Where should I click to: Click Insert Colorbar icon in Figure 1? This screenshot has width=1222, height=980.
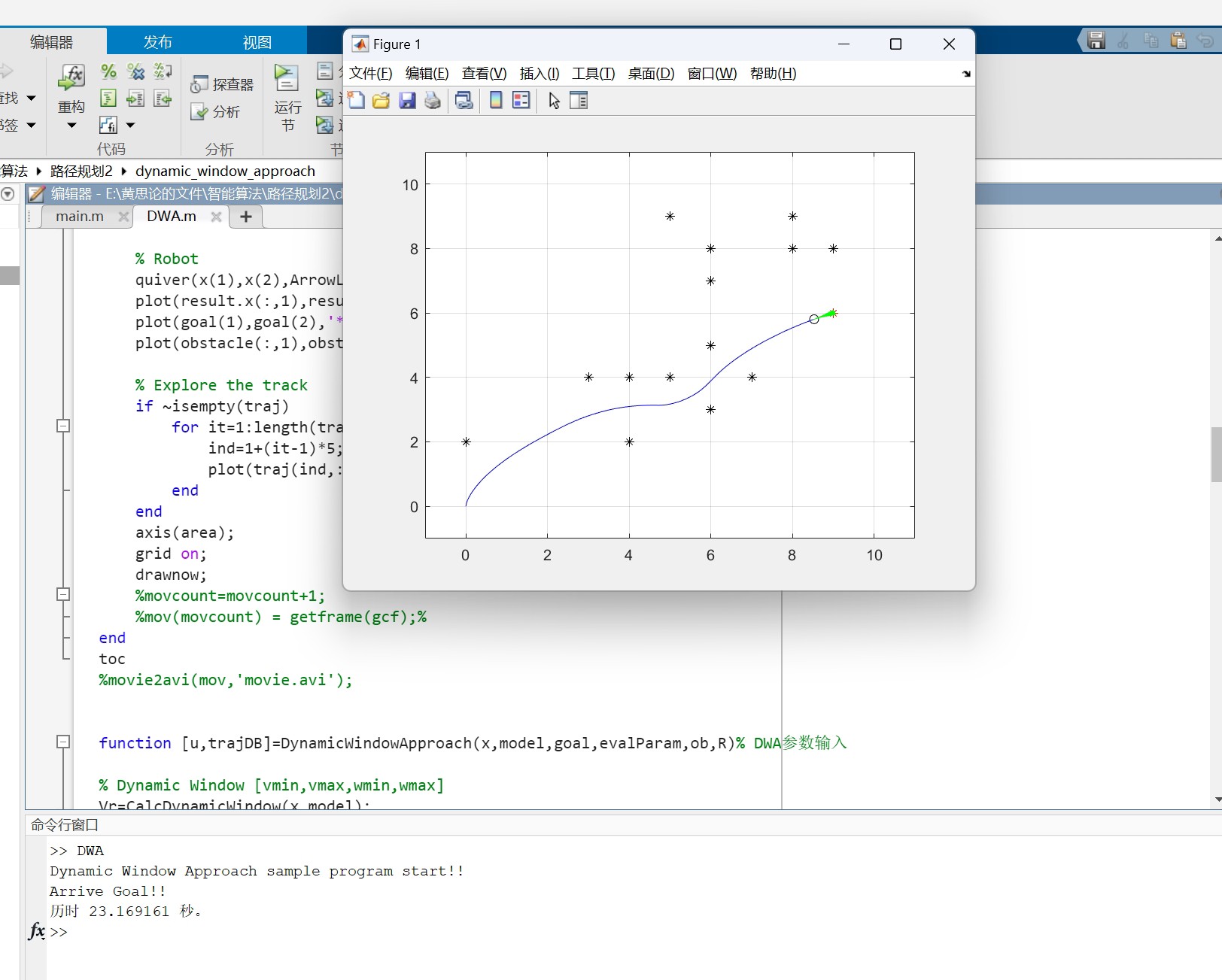coord(496,100)
